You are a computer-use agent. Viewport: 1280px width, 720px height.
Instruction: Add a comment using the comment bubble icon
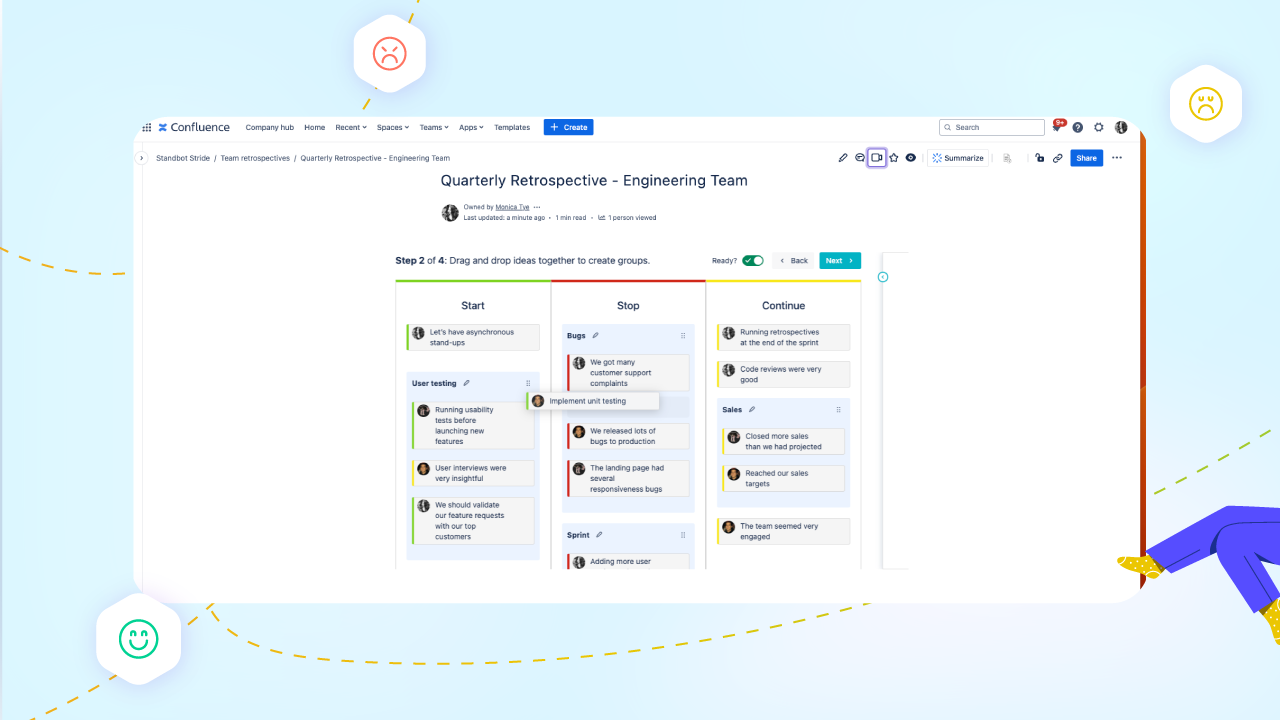click(860, 157)
